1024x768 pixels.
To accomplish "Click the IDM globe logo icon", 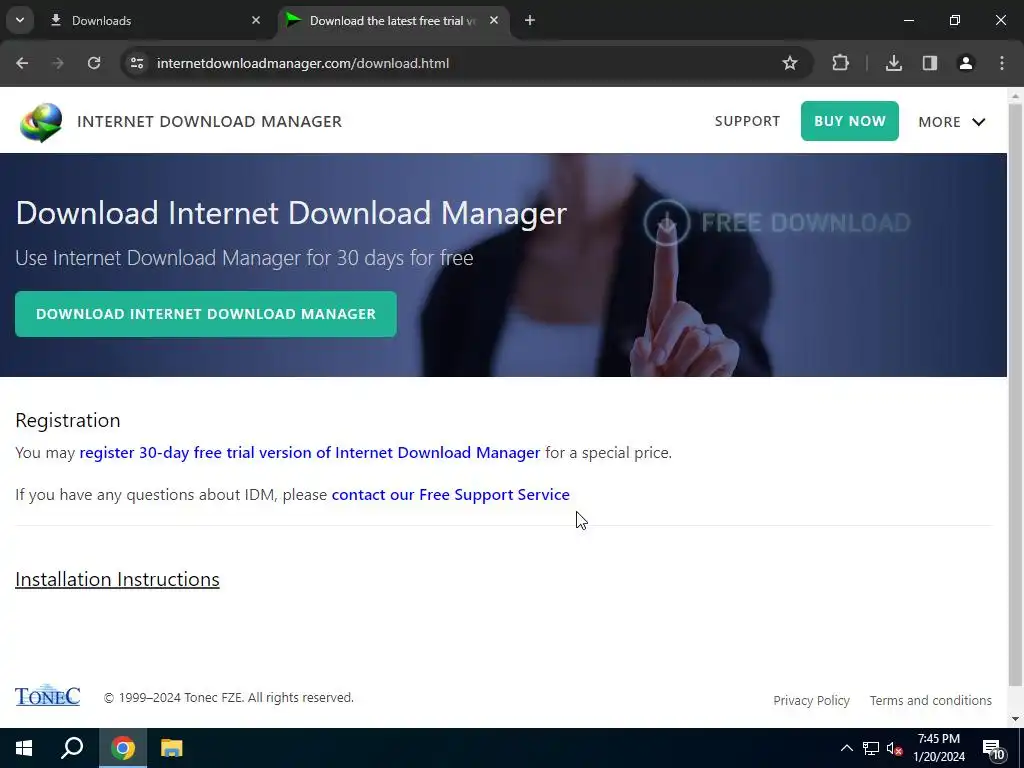I will click(41, 122).
